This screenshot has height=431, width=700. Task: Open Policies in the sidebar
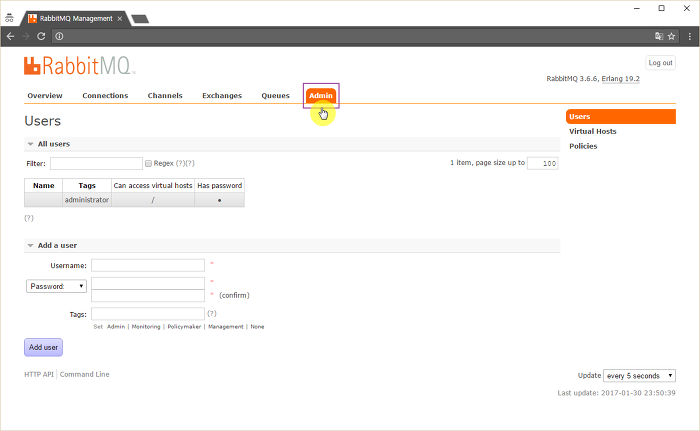[x=583, y=146]
